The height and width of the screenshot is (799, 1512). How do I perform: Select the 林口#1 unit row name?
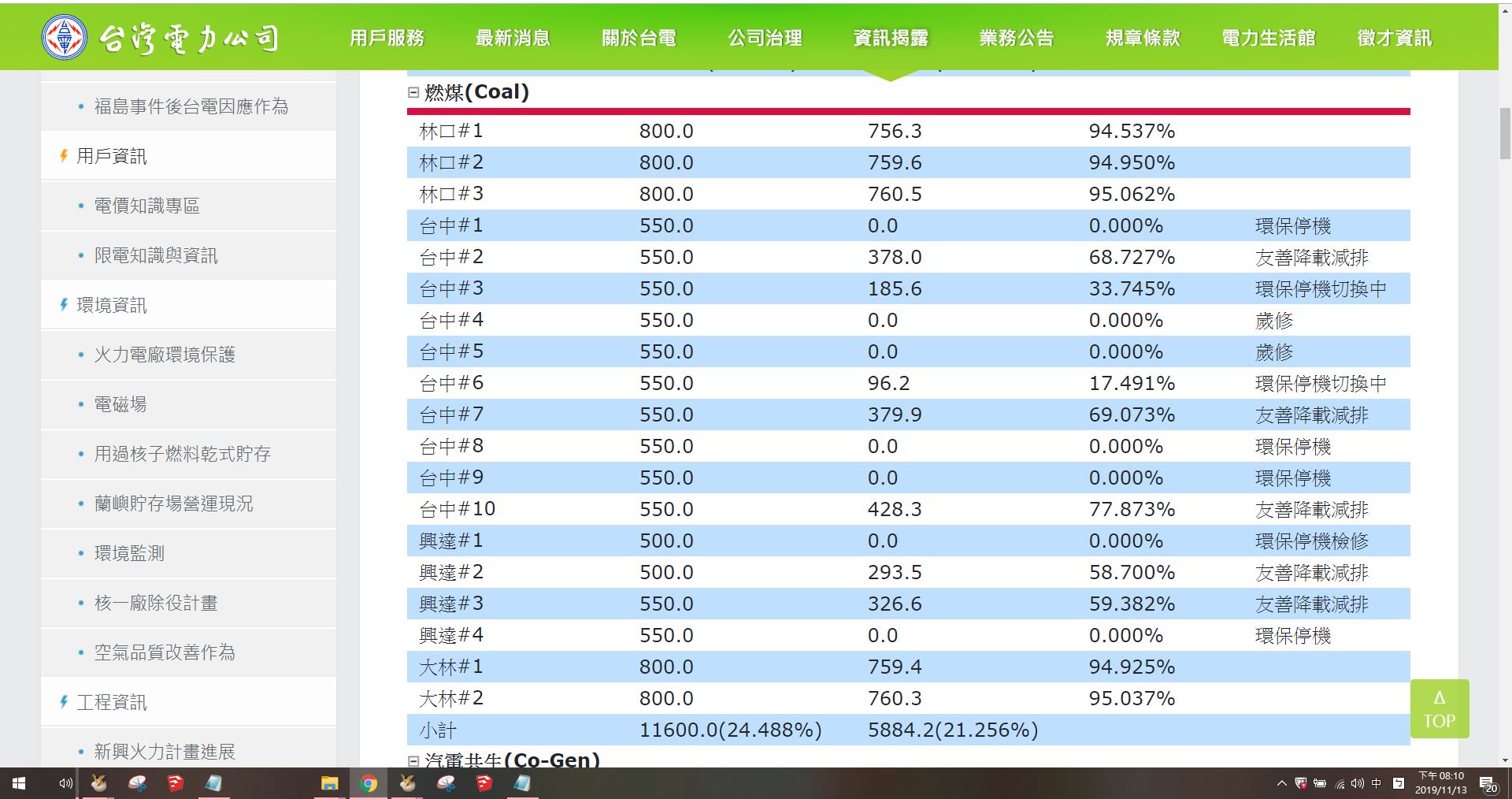451,131
